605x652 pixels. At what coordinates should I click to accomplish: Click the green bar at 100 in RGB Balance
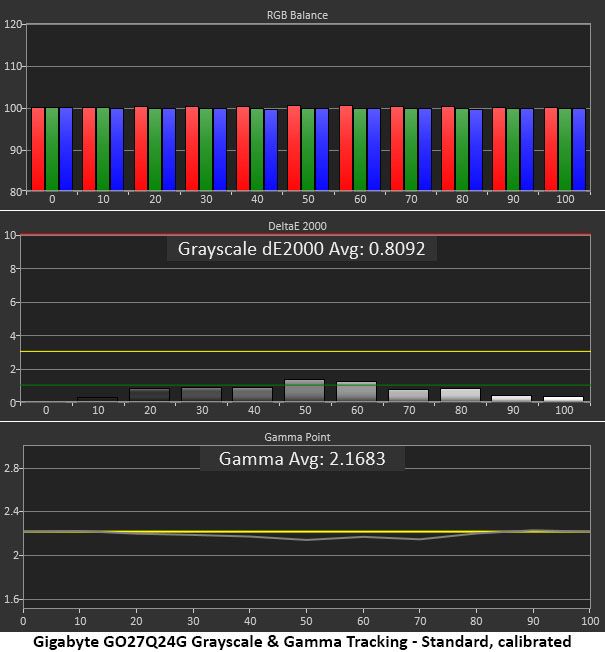(565, 150)
